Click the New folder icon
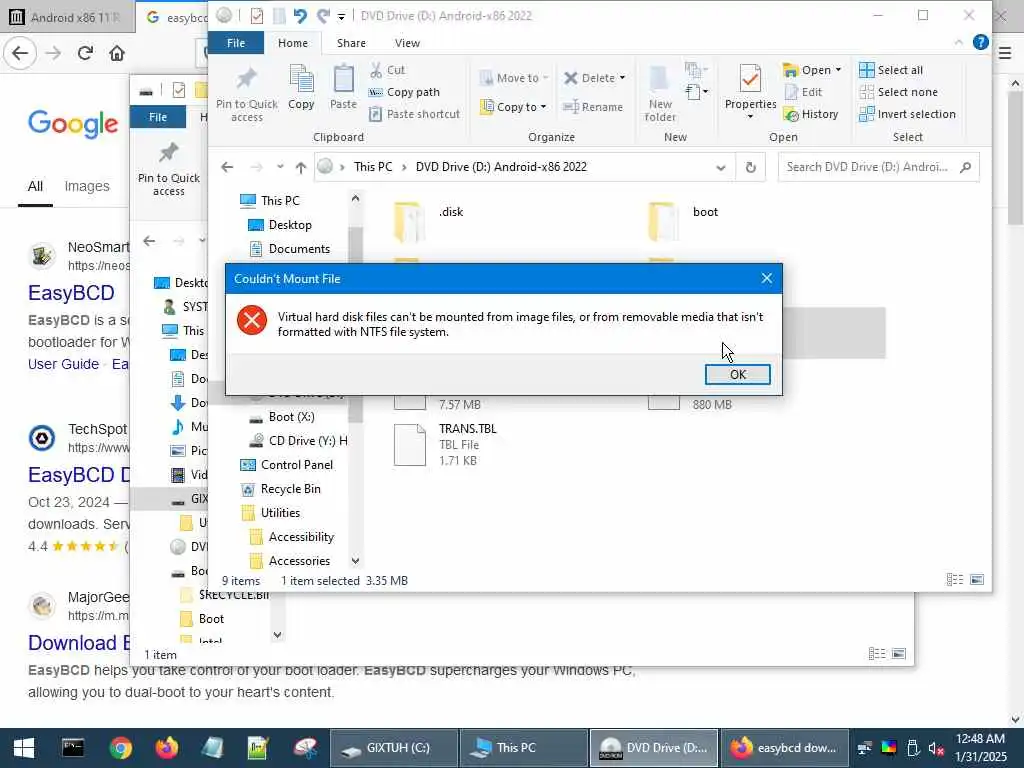The width and height of the screenshot is (1024, 768). (660, 94)
